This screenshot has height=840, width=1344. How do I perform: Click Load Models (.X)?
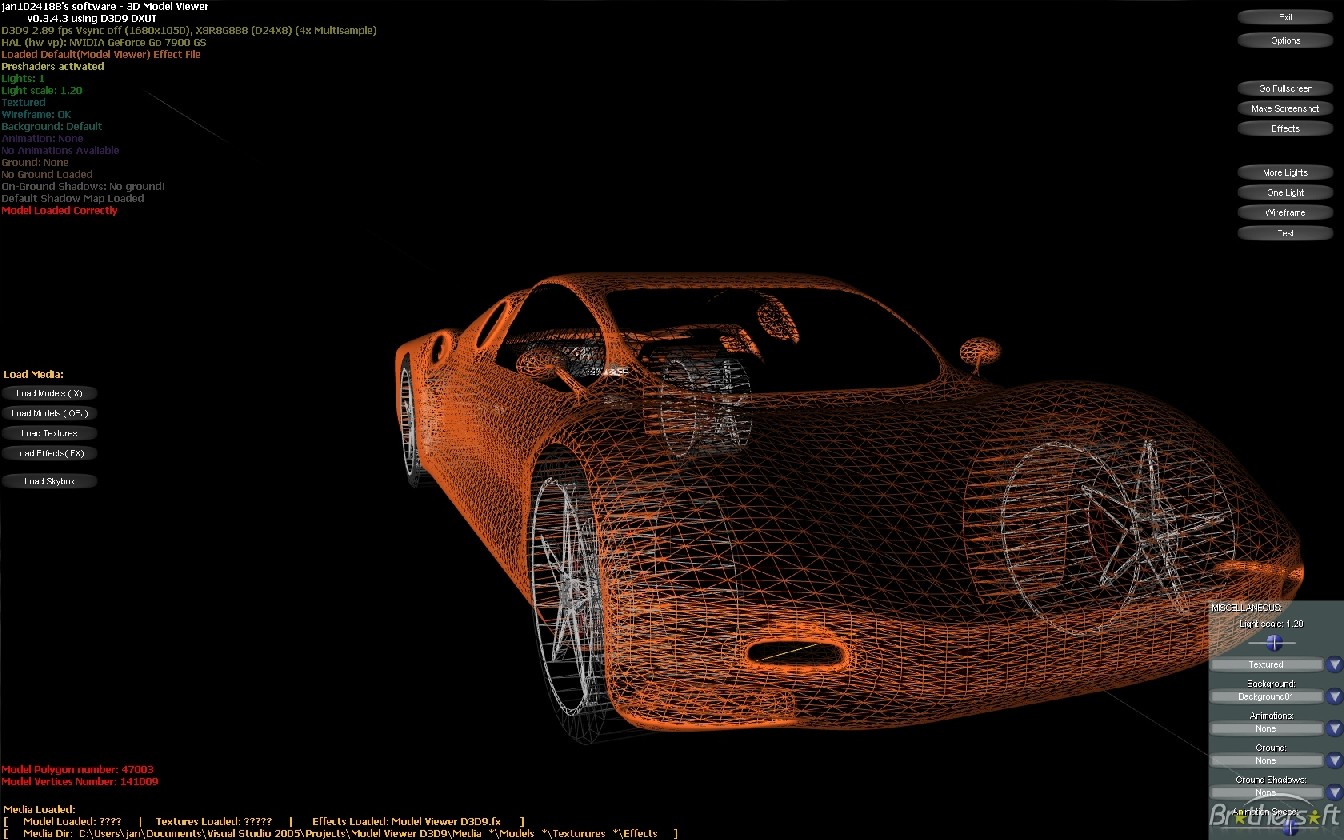click(49, 393)
